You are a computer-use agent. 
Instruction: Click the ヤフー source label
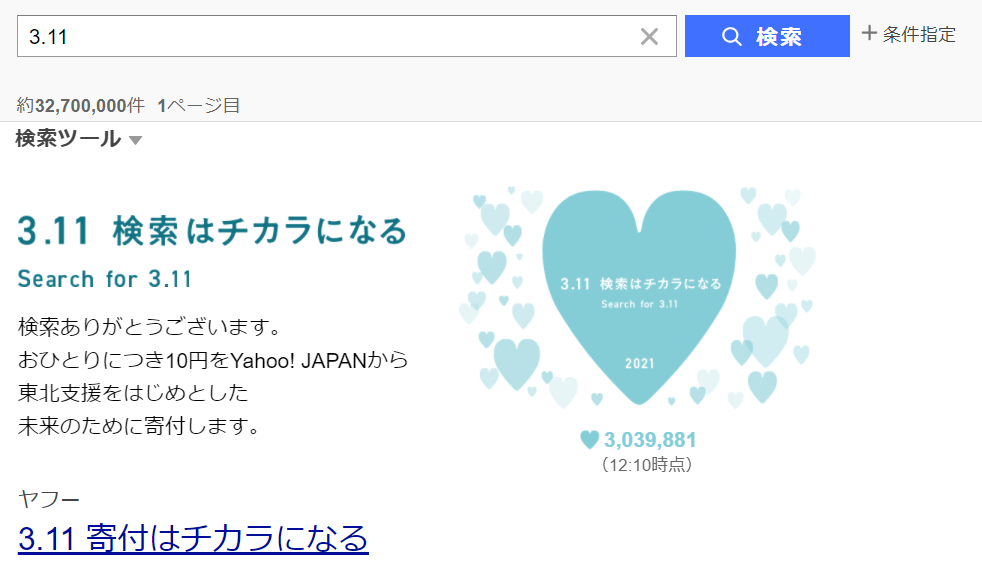(x=49, y=499)
